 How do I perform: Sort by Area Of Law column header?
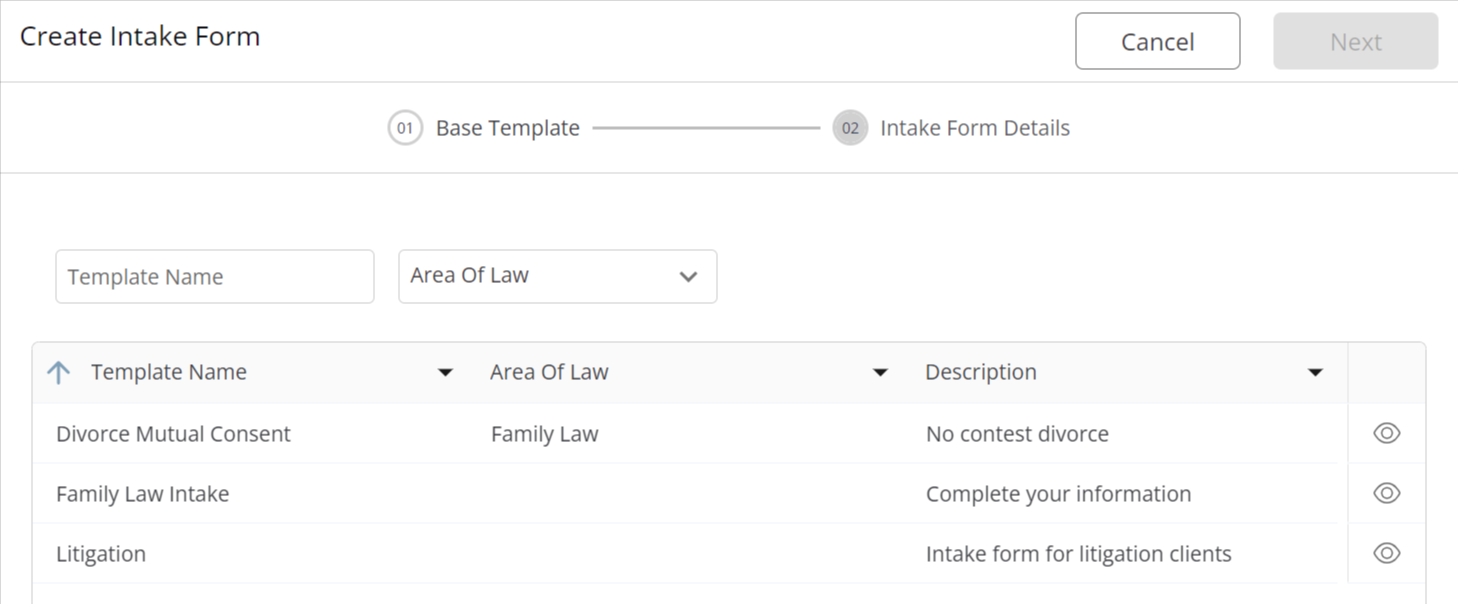(549, 372)
